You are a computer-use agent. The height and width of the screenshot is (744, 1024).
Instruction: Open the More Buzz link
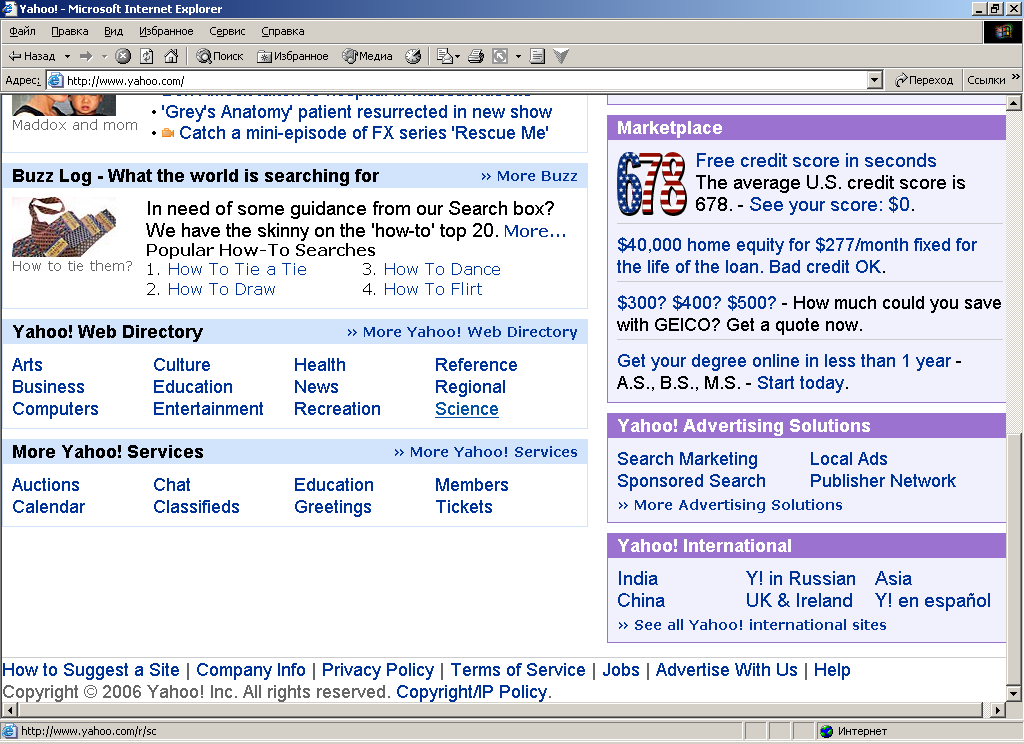click(529, 176)
